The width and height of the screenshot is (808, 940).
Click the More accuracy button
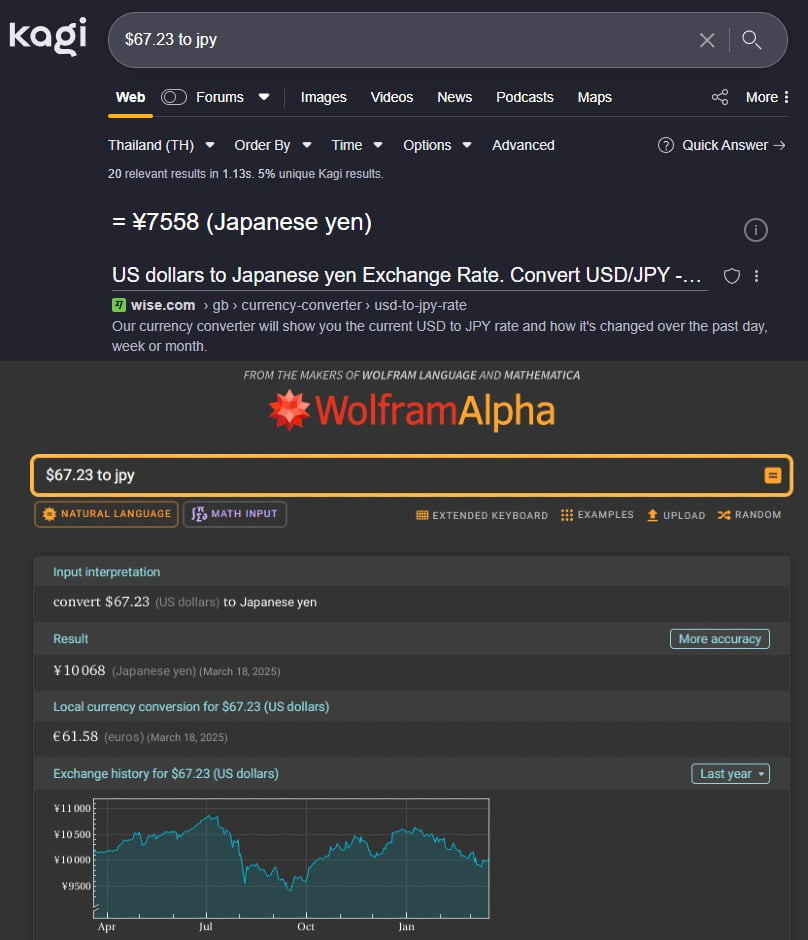719,639
